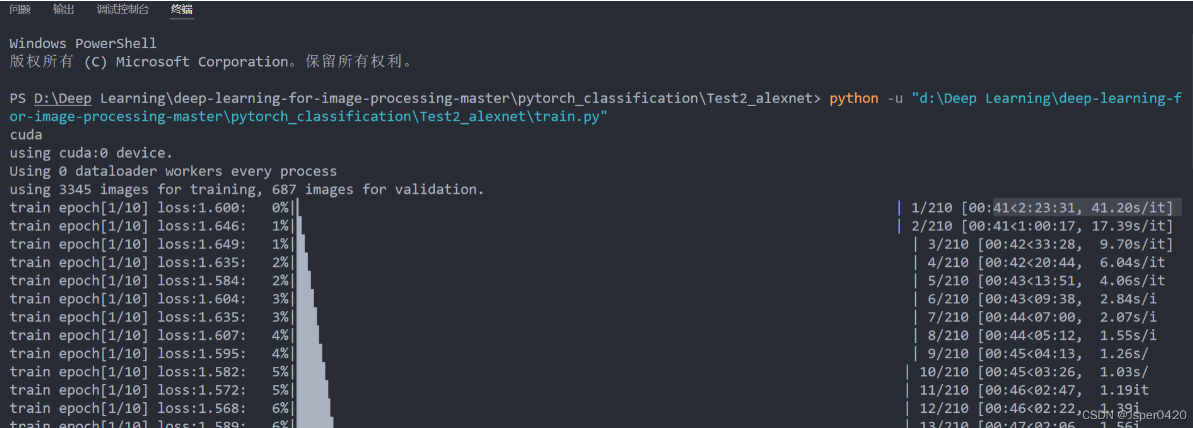The image size is (1193, 428).
Task: Click the 2/210 iteration counter
Action: point(931,226)
